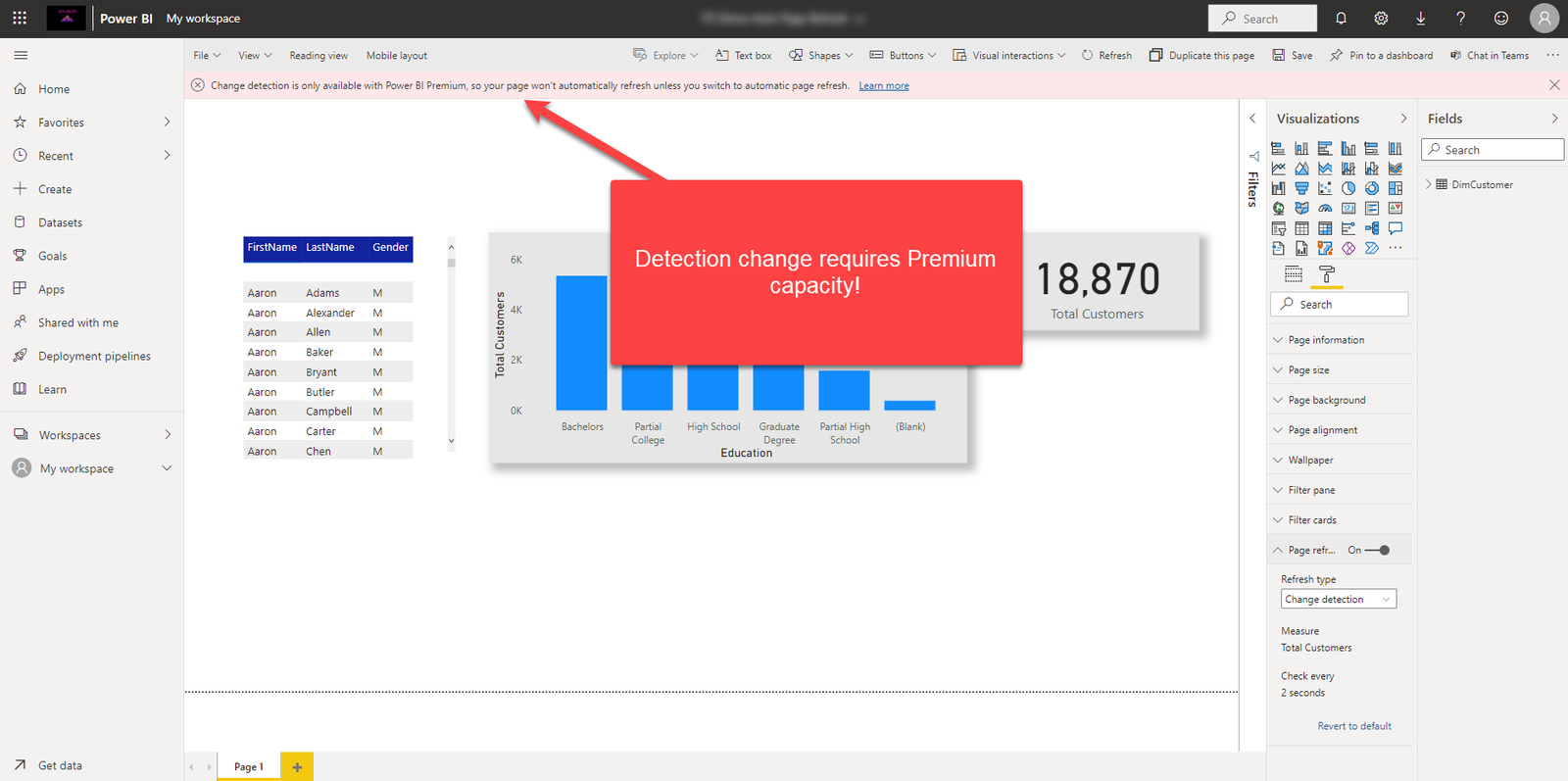Click Revert to default
This screenshot has height=781, width=1568.
tap(1353, 726)
